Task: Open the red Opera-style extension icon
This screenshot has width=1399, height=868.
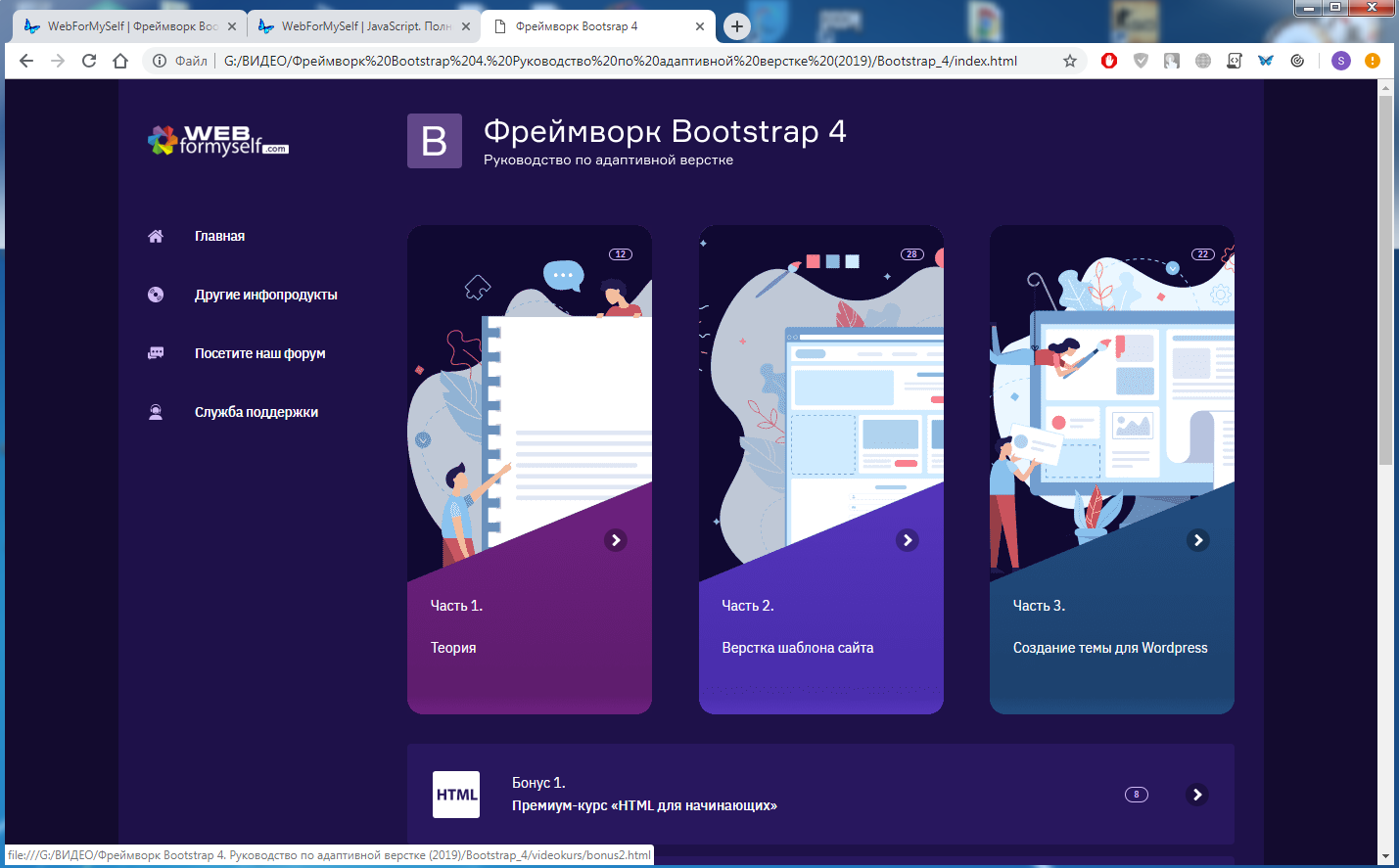Action: point(1109,61)
